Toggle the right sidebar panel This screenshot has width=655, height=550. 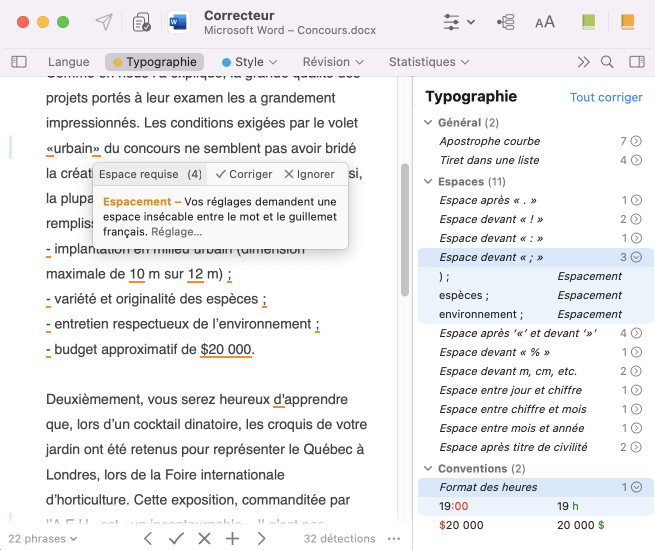636,62
